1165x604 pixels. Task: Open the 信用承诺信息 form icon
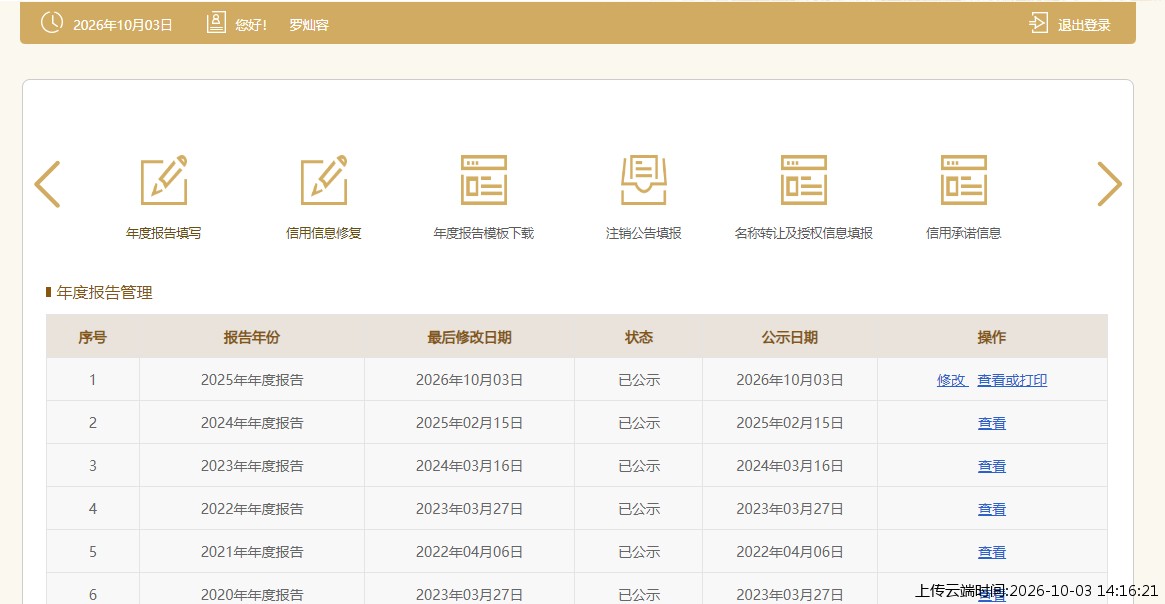point(964,180)
